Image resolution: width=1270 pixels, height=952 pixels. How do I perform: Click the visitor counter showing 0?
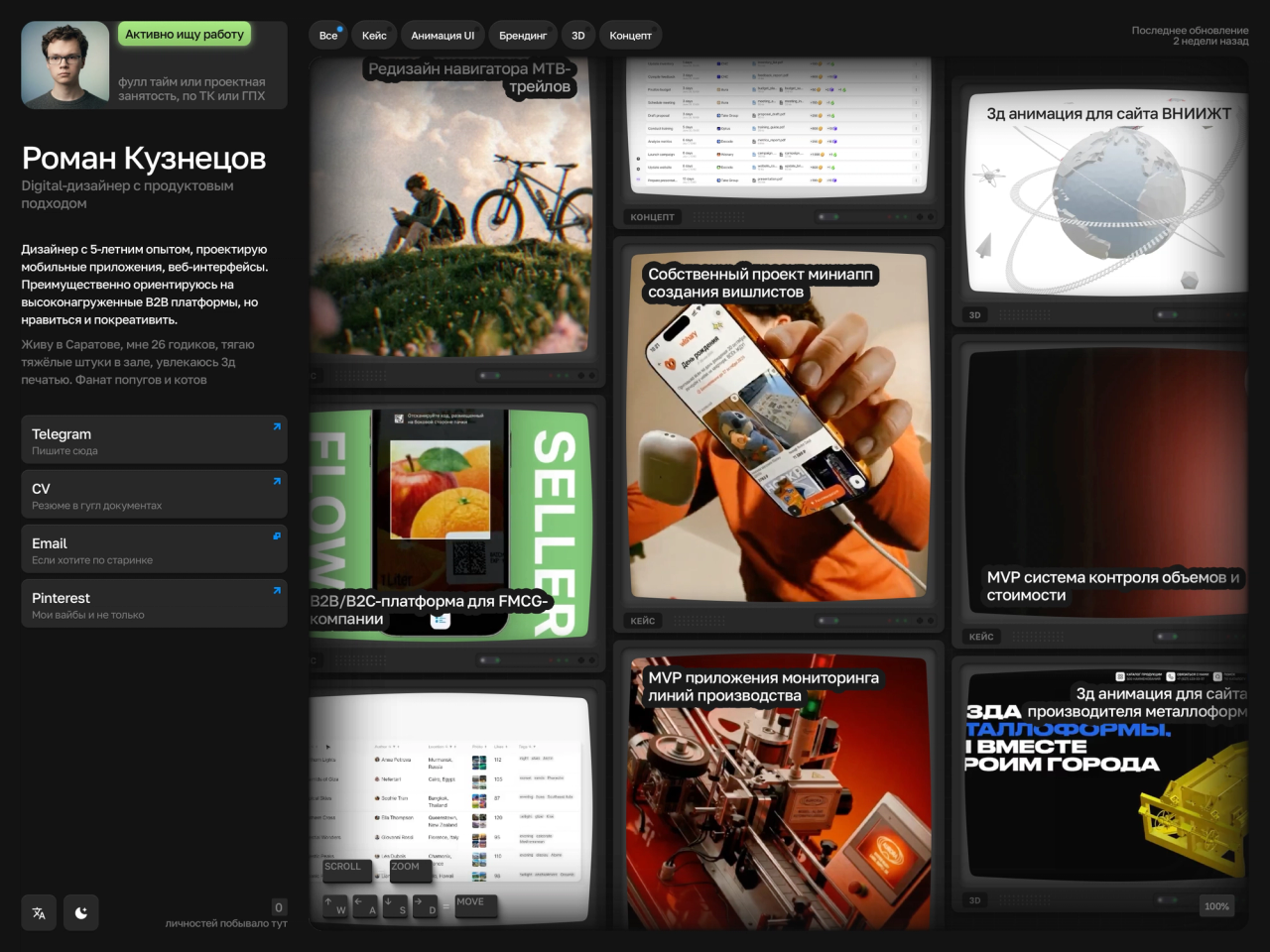click(279, 907)
